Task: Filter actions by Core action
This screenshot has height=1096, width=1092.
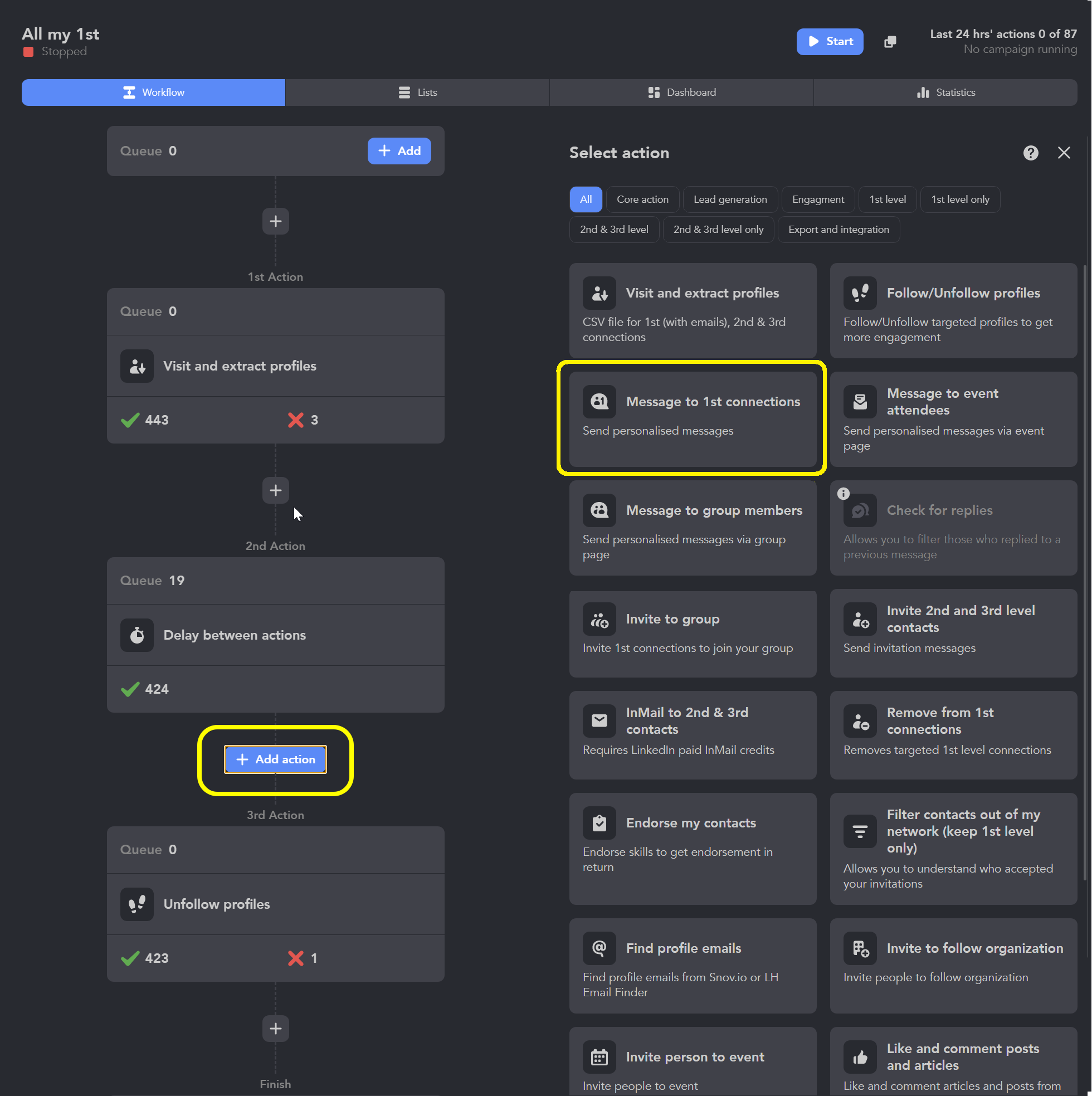Action: tap(643, 199)
